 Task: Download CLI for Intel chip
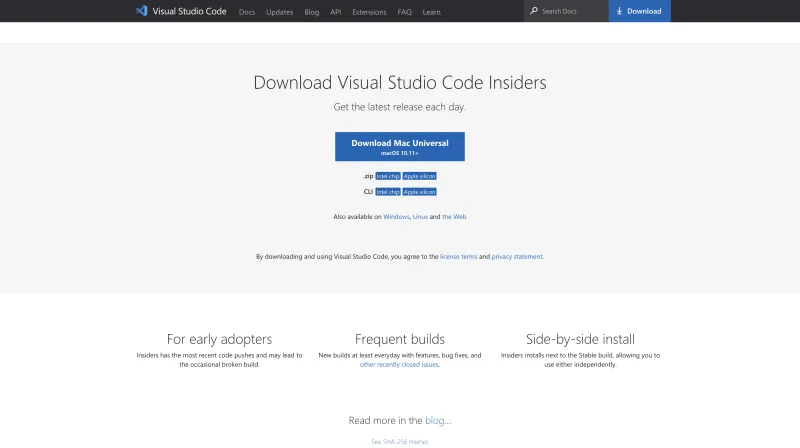point(388,192)
